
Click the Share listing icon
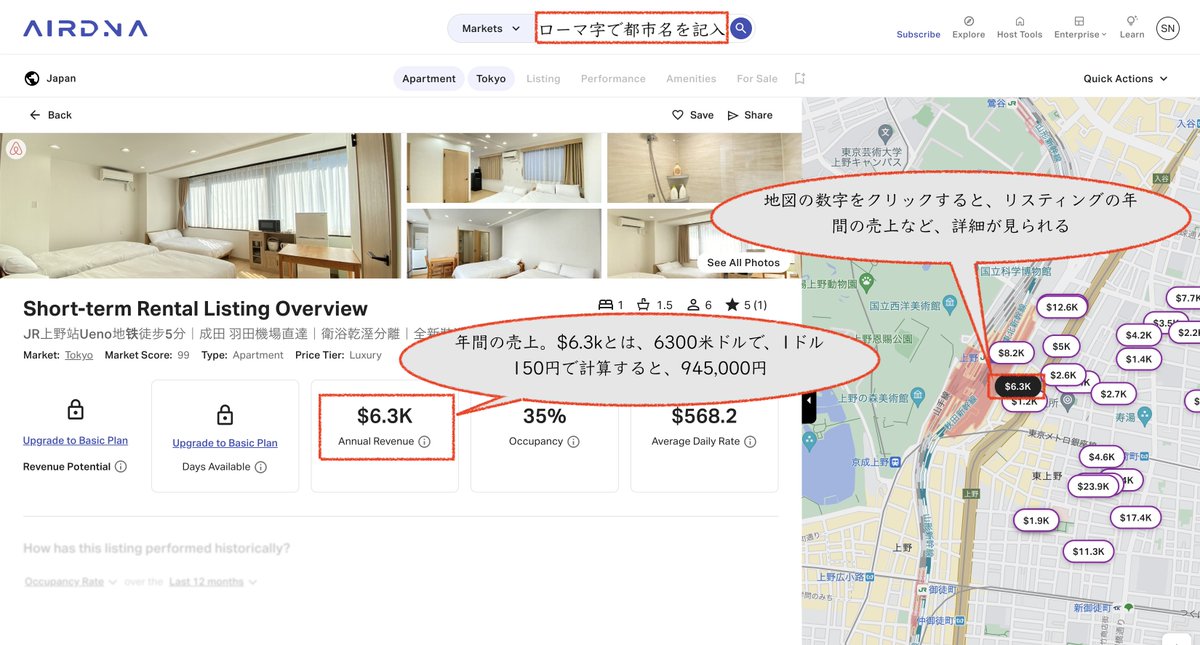733,115
